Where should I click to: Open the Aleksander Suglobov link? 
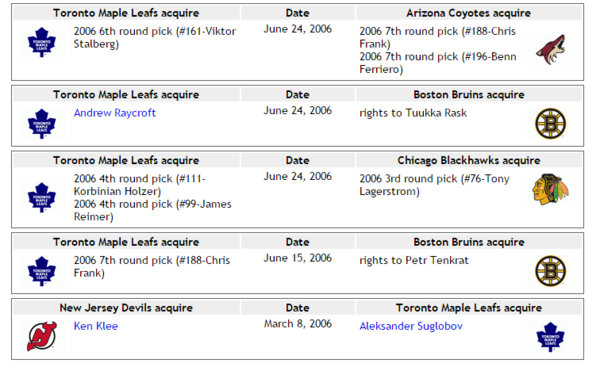coord(411,326)
